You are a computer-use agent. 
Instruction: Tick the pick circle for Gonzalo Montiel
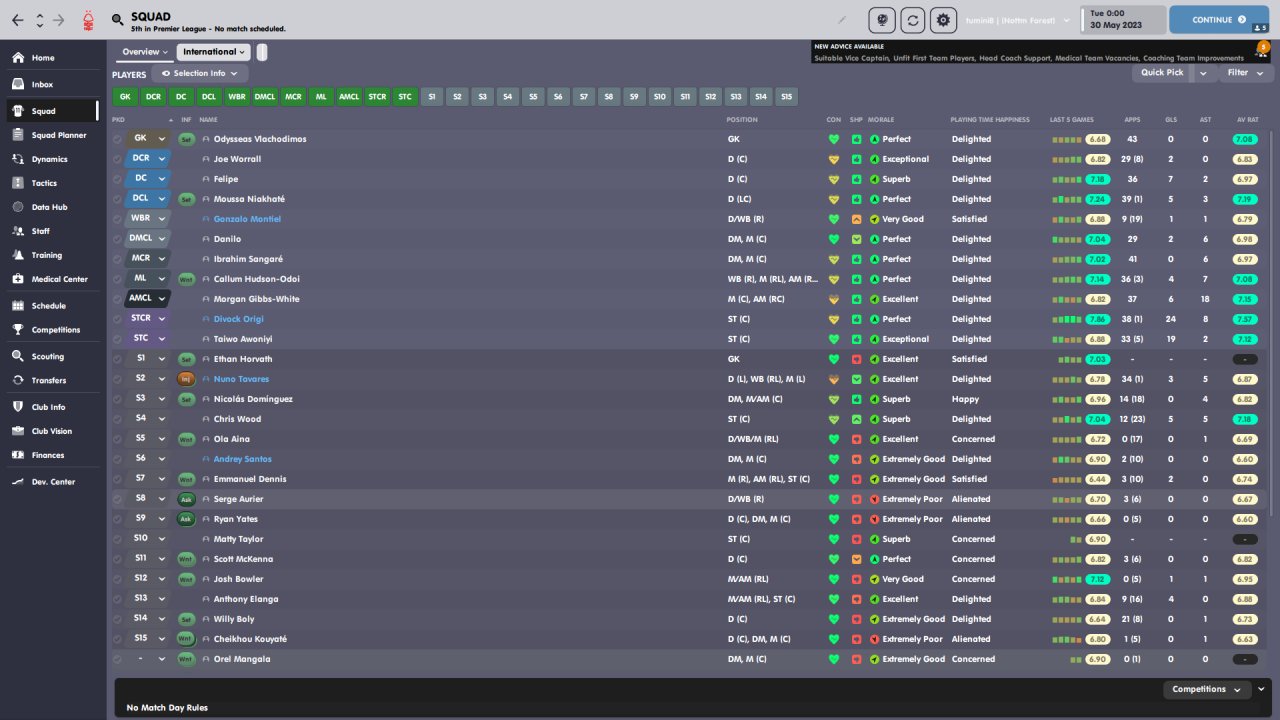pyautogui.click(x=118, y=219)
